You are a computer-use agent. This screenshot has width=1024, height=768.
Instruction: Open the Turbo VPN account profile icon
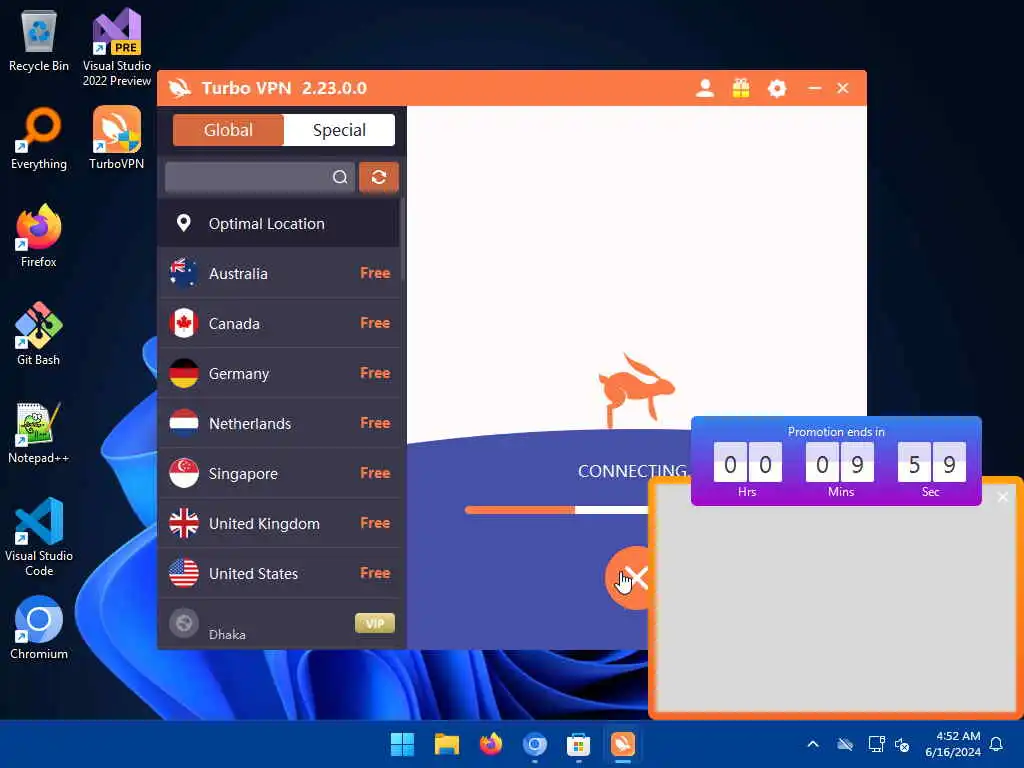pos(705,88)
